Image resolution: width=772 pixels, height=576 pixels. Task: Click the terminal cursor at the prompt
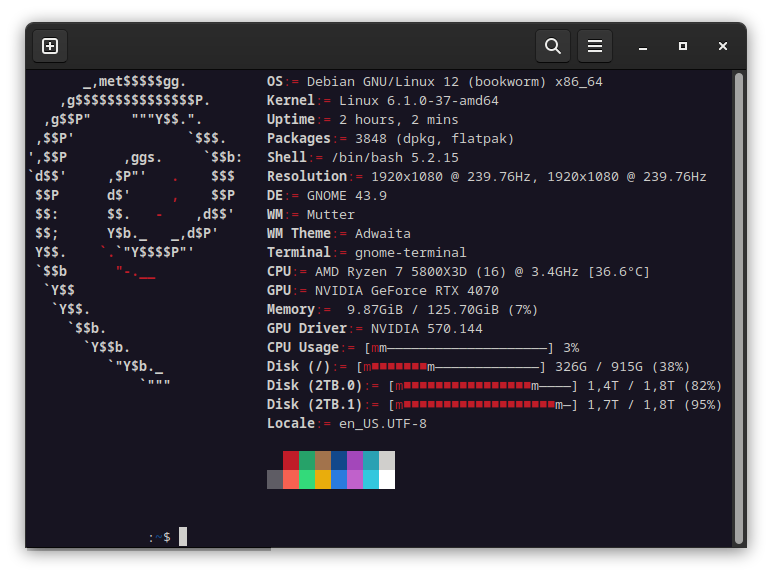click(183, 537)
